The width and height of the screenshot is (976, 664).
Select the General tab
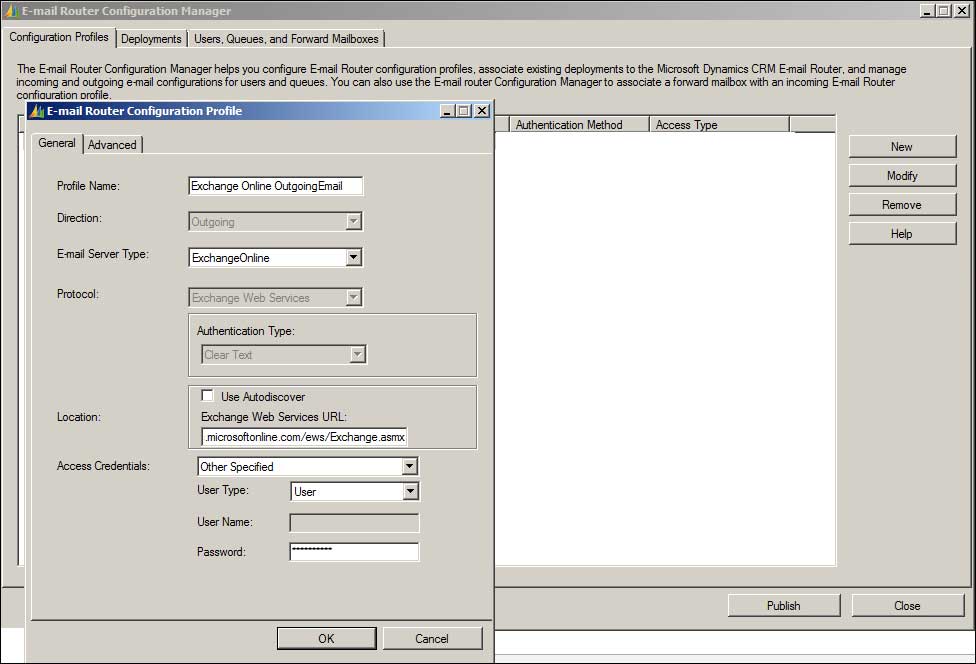57,144
